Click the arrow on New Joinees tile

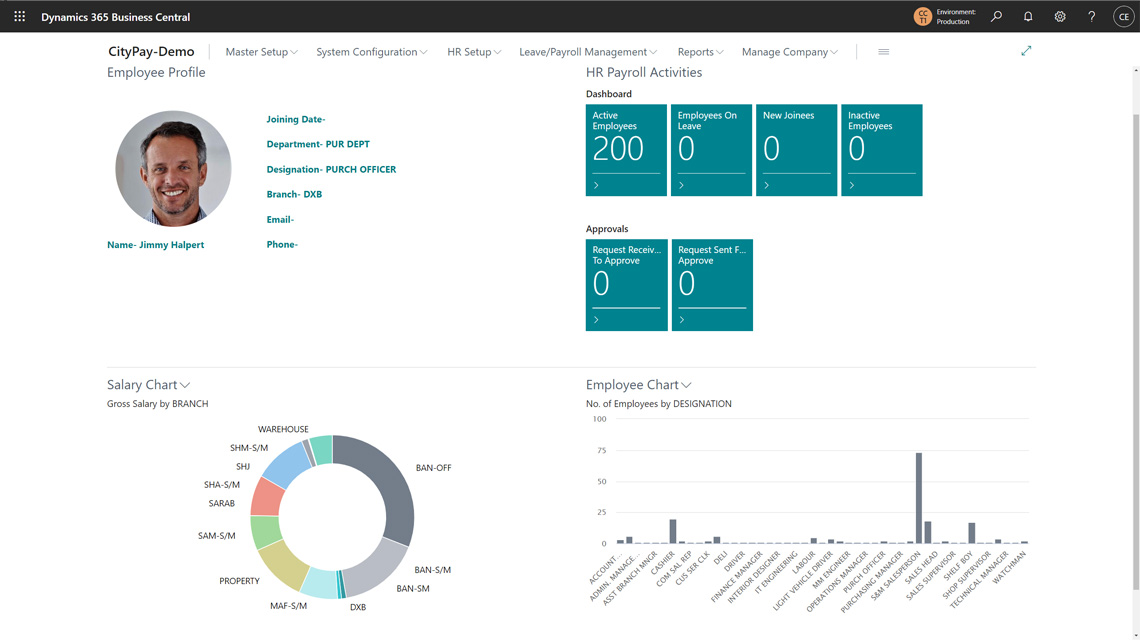(766, 185)
